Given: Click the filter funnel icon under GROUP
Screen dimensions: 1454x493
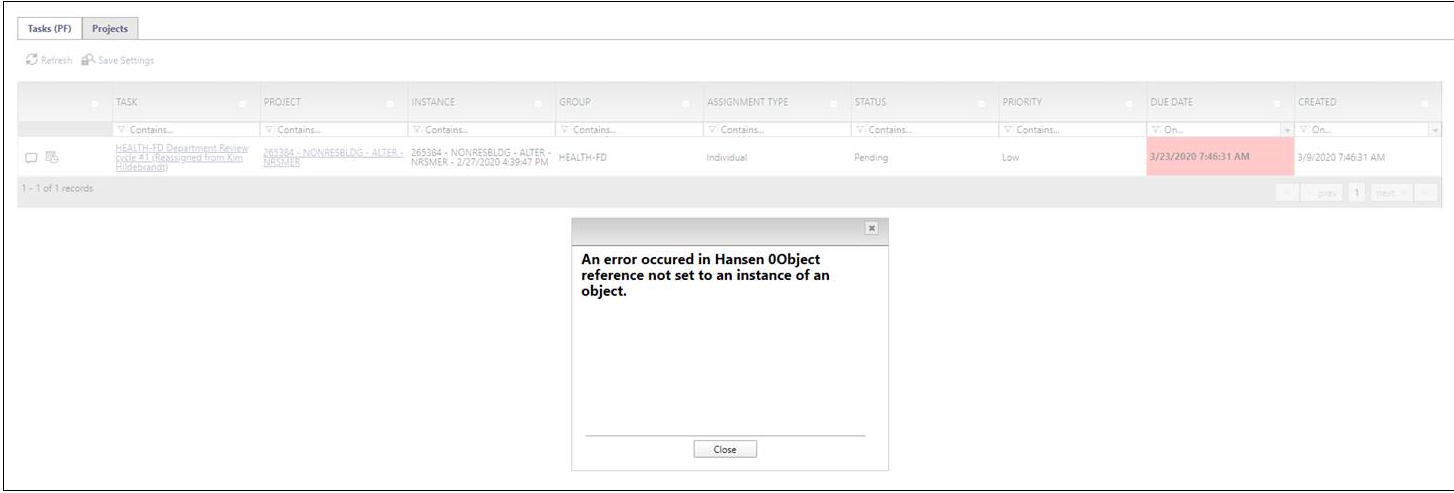Looking at the screenshot, I should pyautogui.click(x=565, y=130).
